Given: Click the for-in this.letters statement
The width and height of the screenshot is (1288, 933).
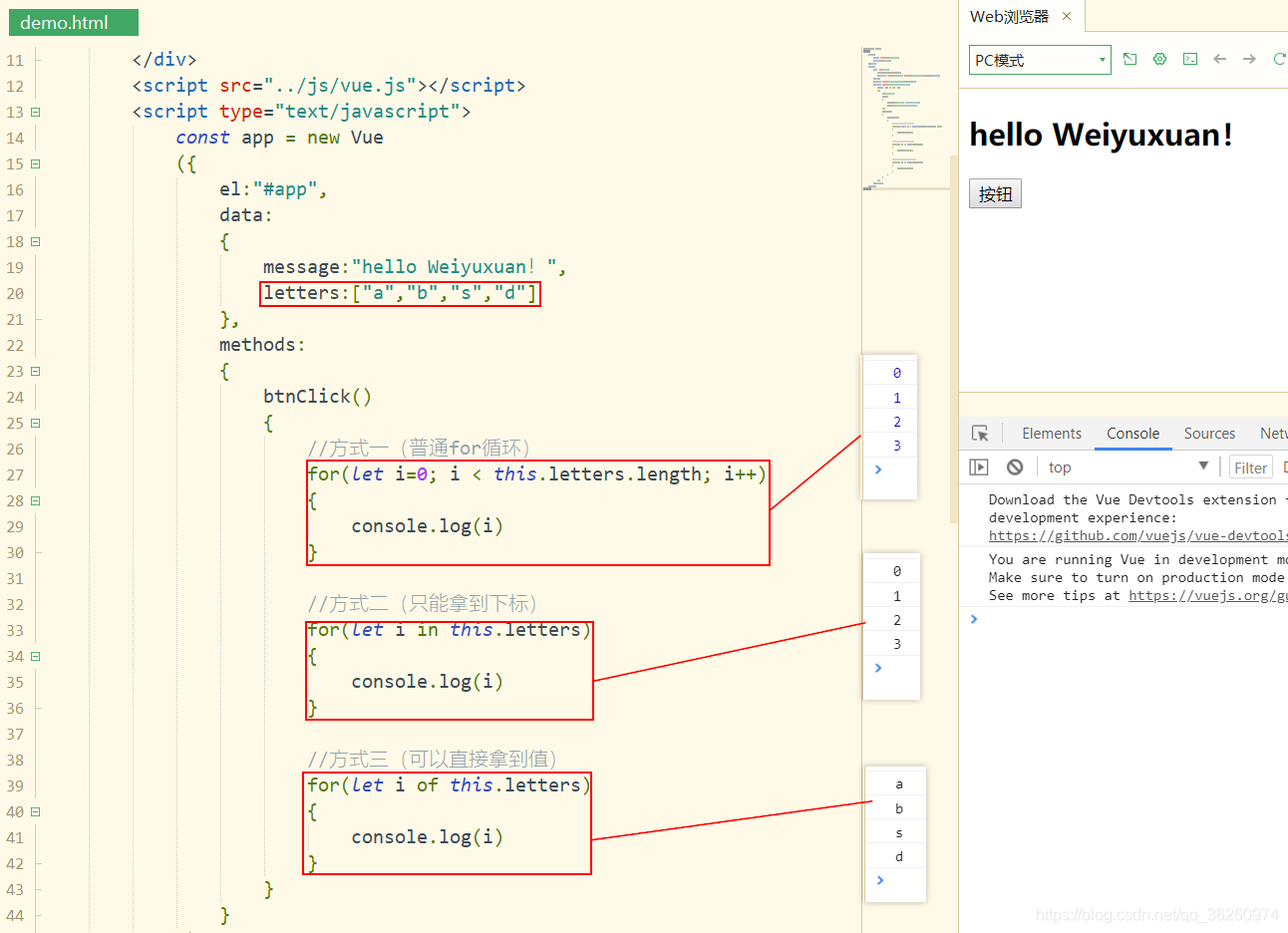Looking at the screenshot, I should 449,630.
